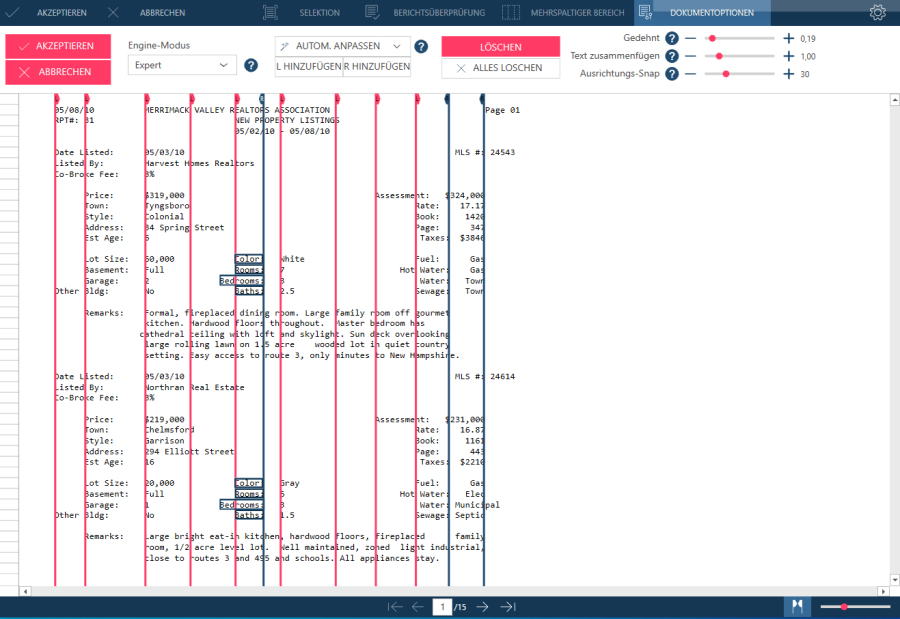Click the 'Gray' color value
Viewport: 900px width, 619px height.
click(x=290, y=483)
